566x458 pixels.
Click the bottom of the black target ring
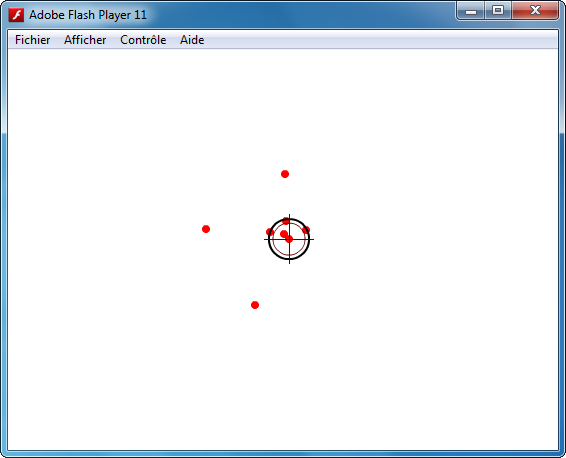click(x=289, y=258)
